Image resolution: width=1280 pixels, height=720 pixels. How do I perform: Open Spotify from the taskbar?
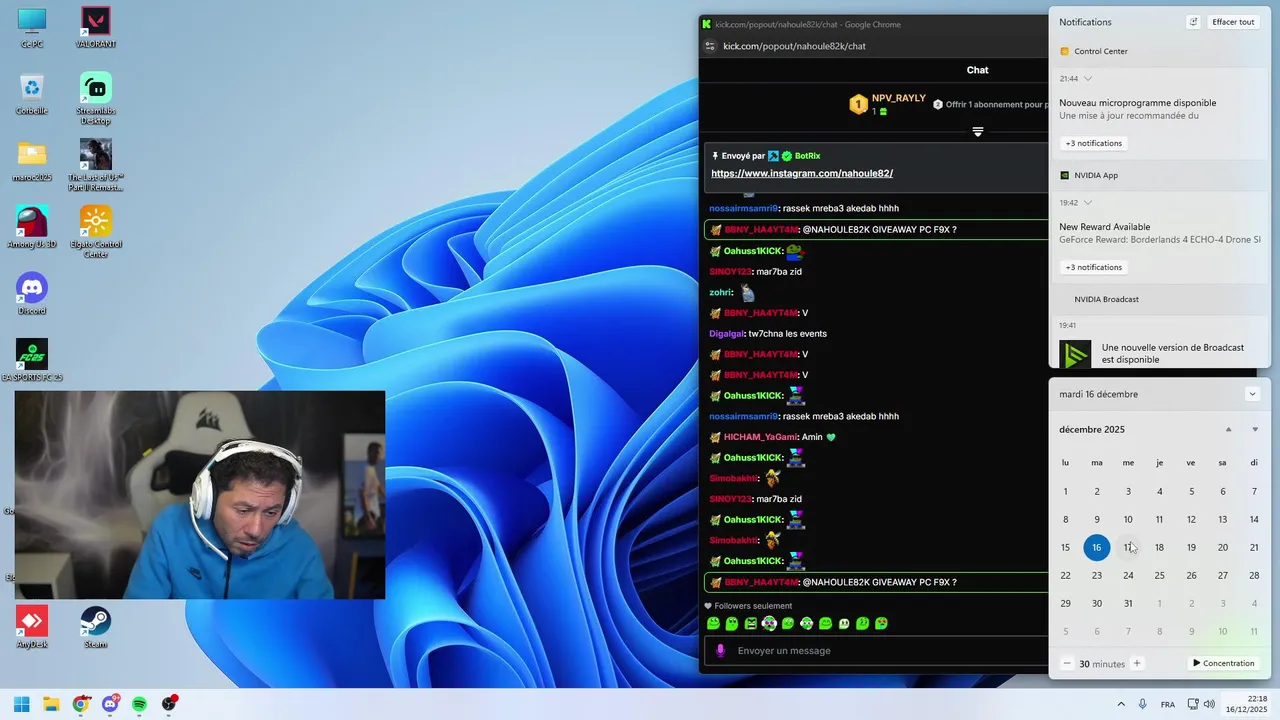click(x=139, y=704)
